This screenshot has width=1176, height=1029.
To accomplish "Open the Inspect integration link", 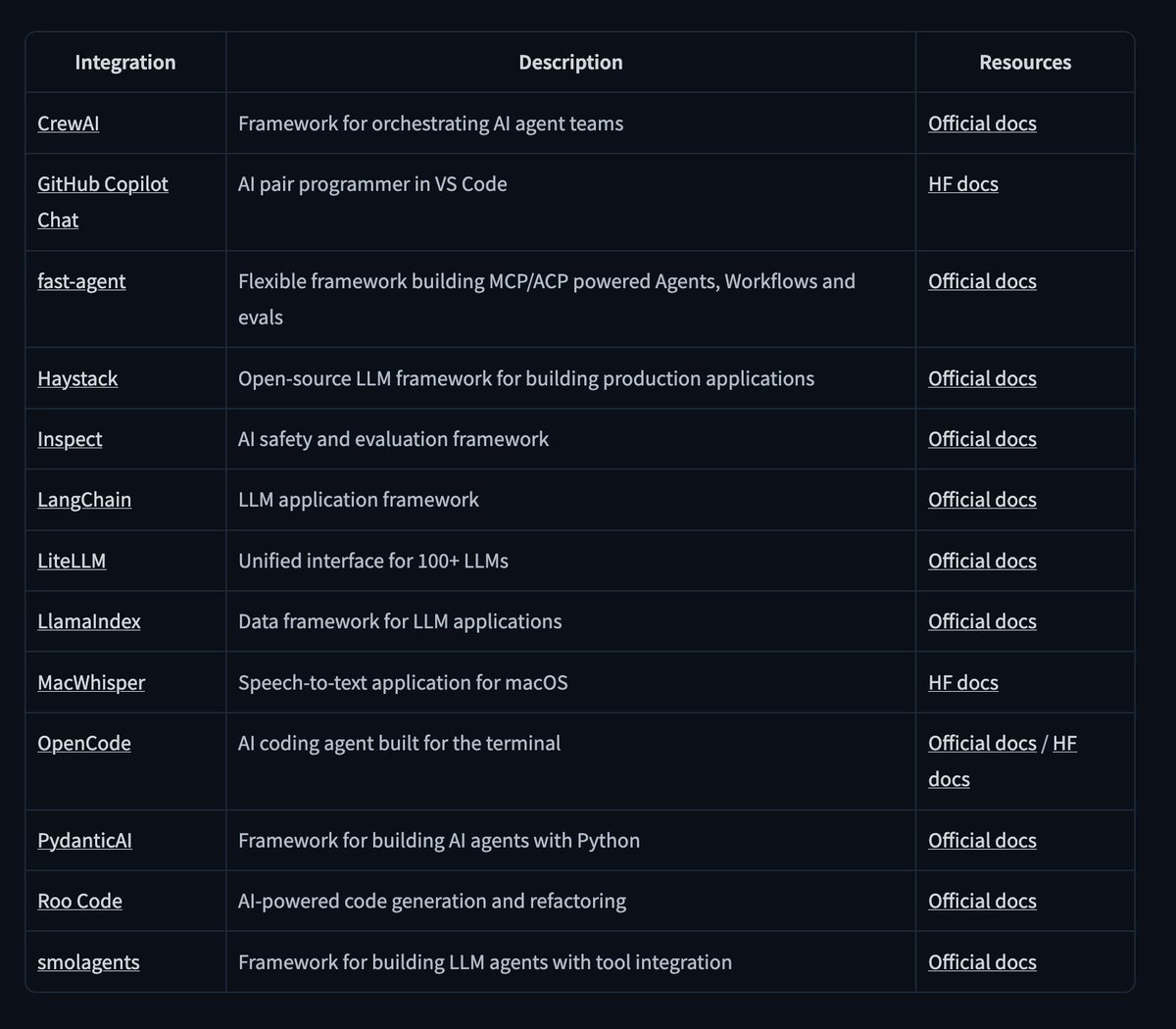I will click(70, 439).
